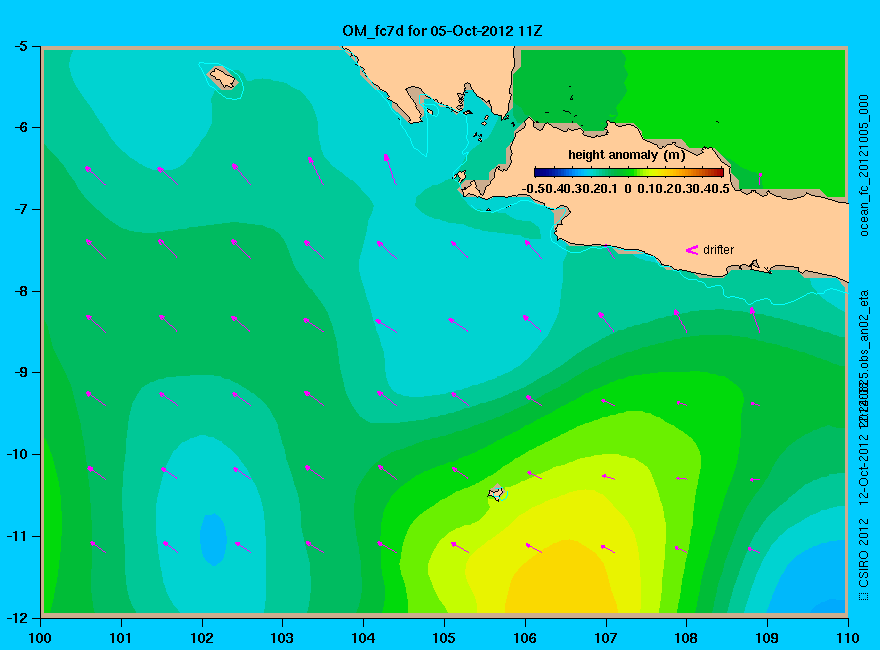The height and width of the screenshot is (650, 880).
Task: Click the y-axis tick label "-7"
Action: click(x=21, y=209)
